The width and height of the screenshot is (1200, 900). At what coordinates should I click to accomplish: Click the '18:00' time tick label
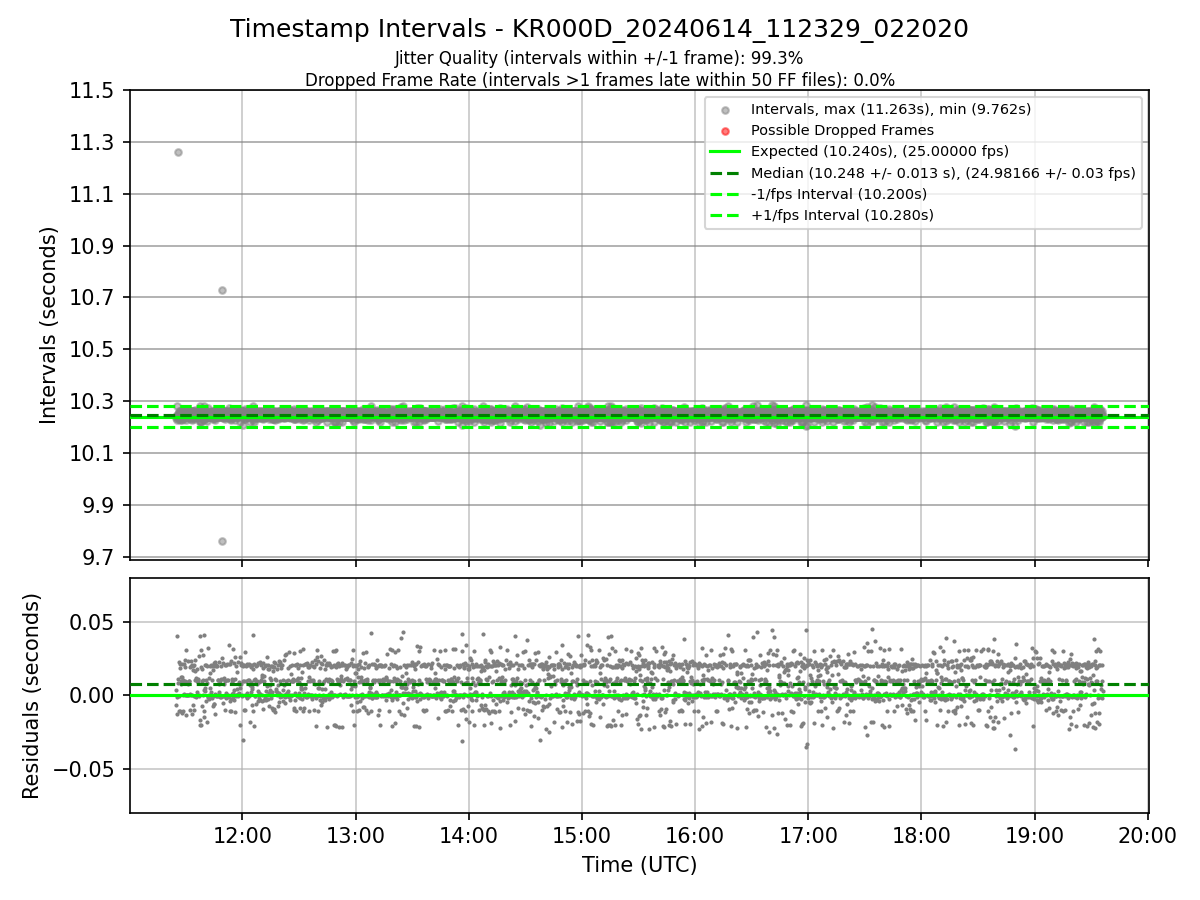coord(921,835)
